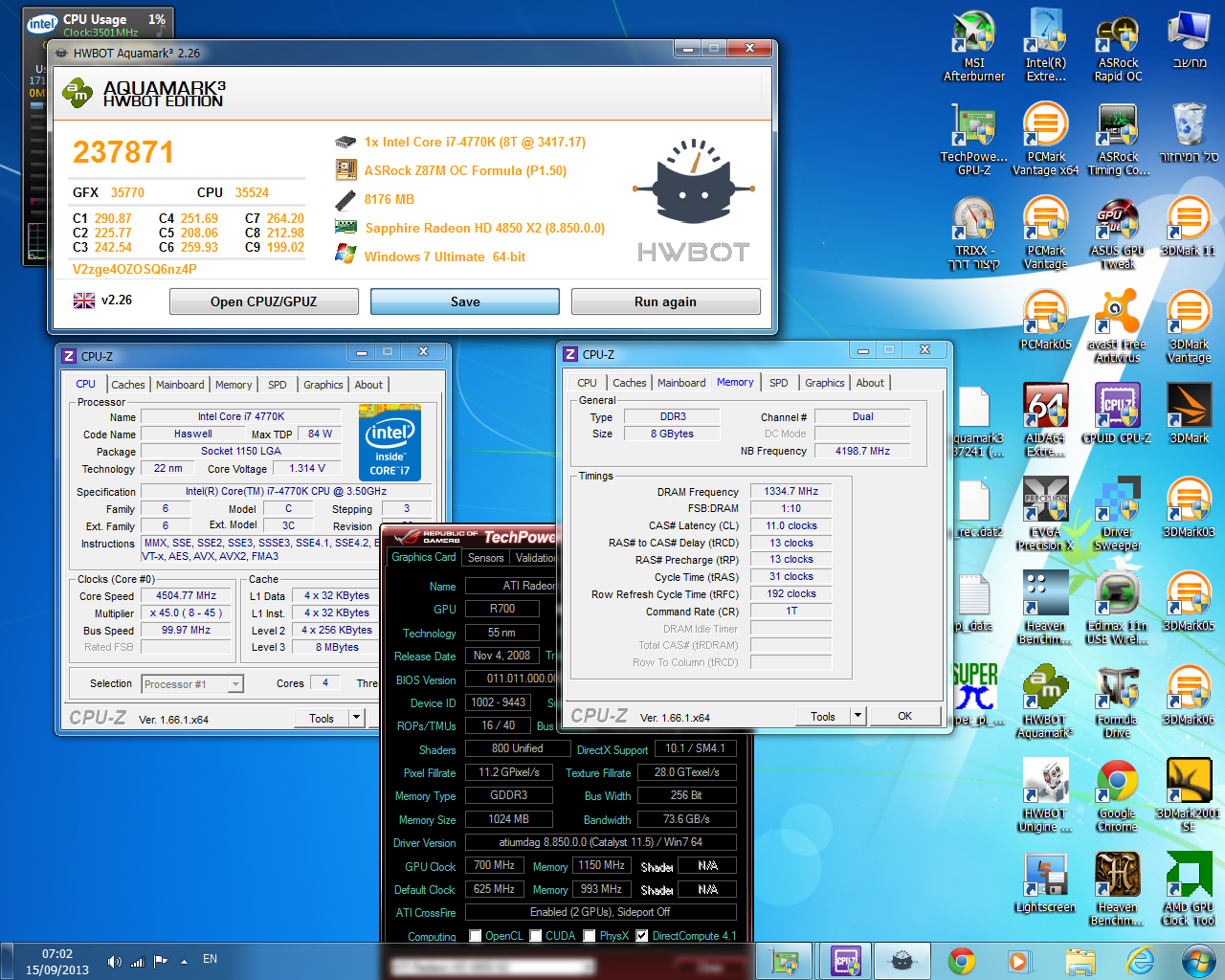Click the taskbar clock showing 07:02
The height and width of the screenshot is (980, 1225).
57,962
